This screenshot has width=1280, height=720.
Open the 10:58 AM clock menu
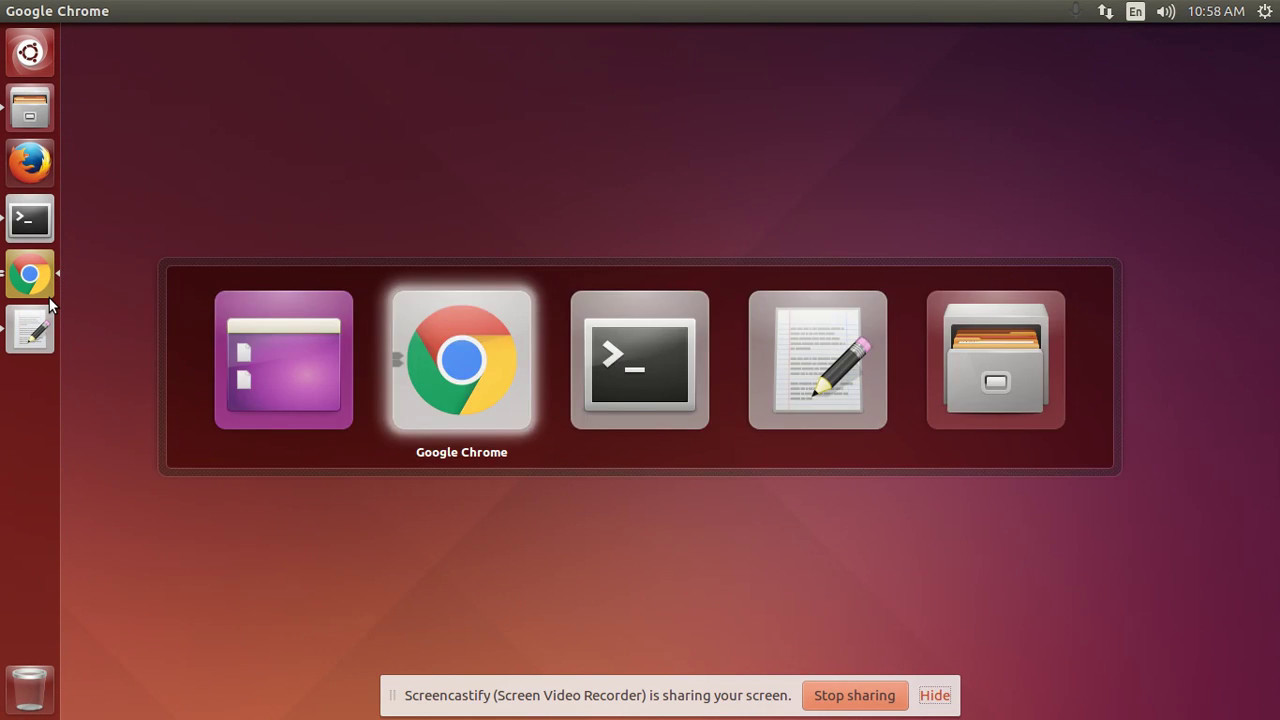click(x=1216, y=11)
